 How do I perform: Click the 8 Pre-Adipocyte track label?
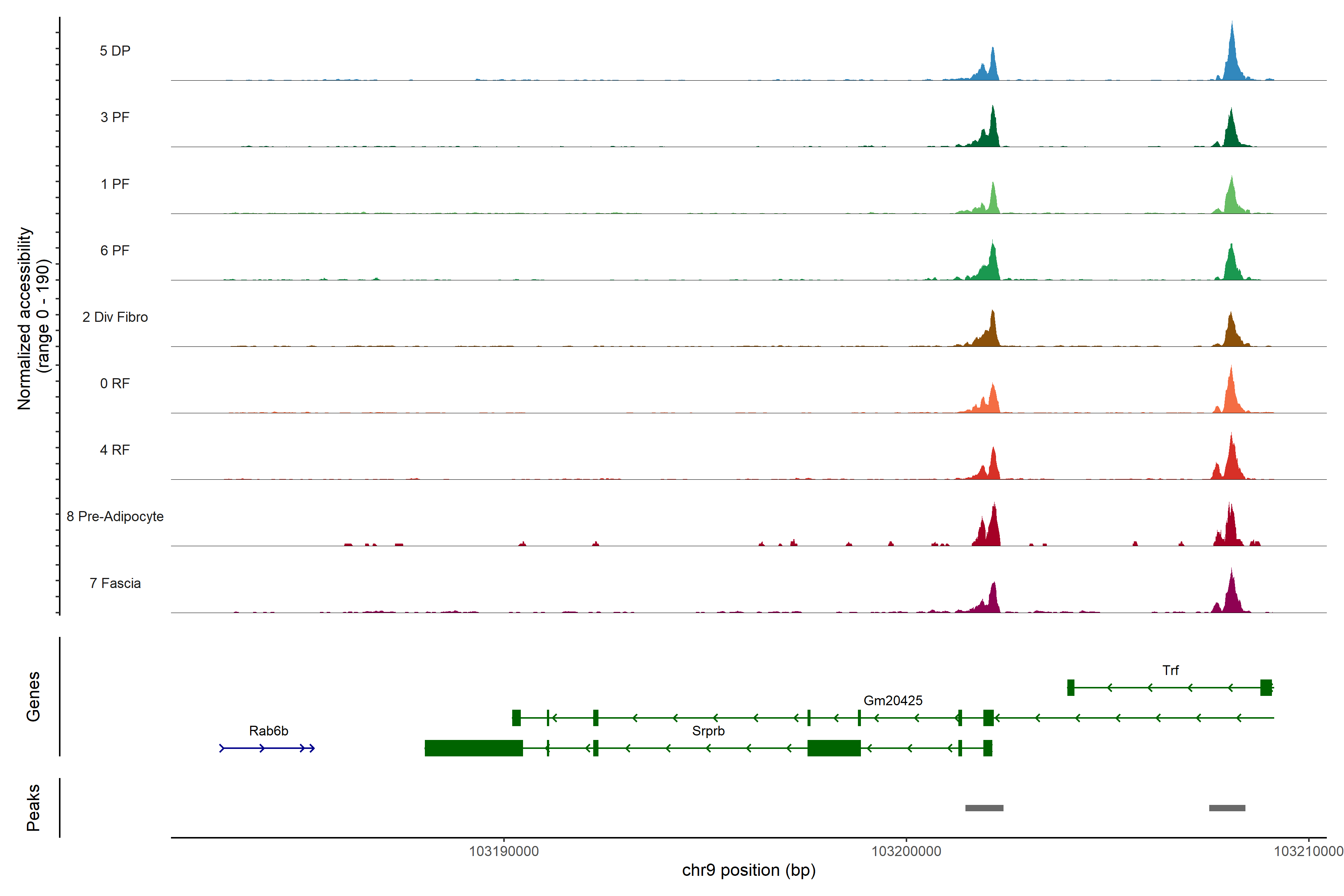tap(115, 517)
